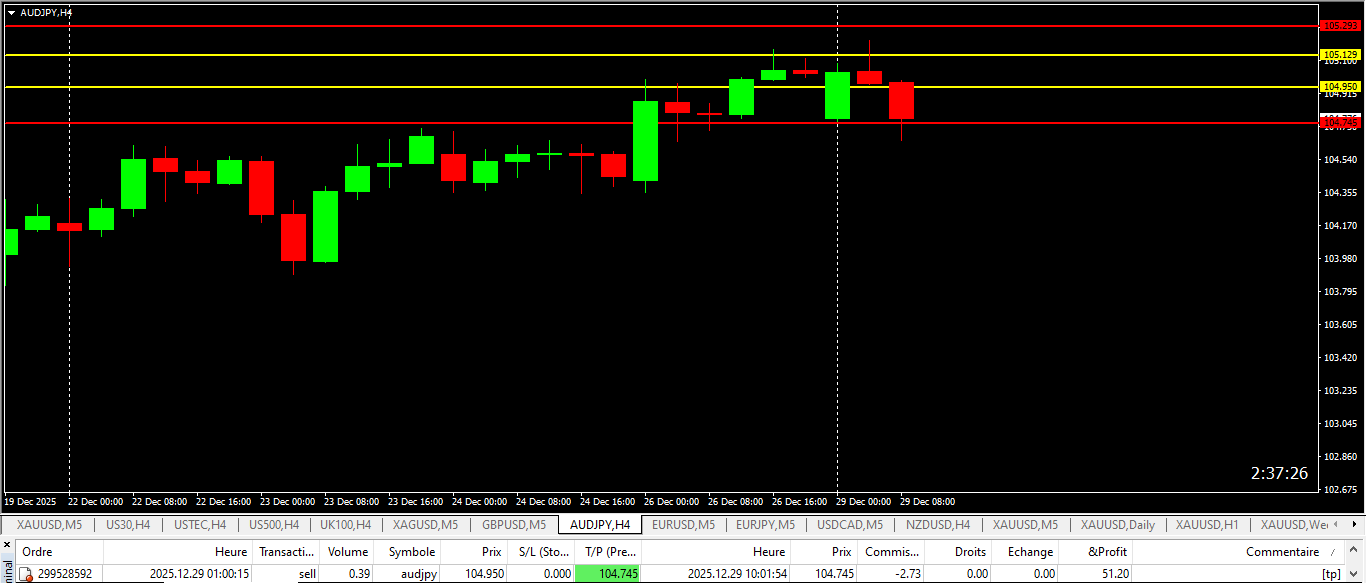This screenshot has height=583, width=1366.
Task: Open the GBPUSD,M5 chart tab
Action: 514,525
